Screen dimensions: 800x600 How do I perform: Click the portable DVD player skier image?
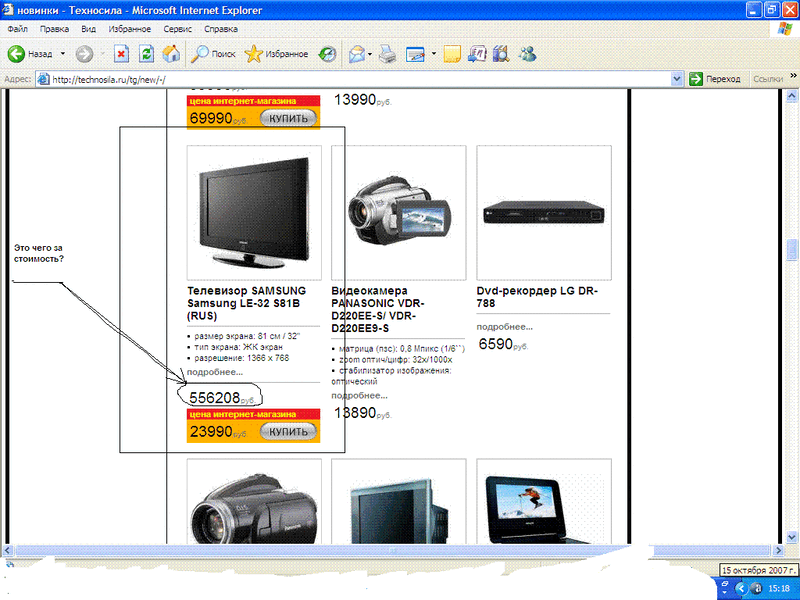pyautogui.click(x=544, y=502)
